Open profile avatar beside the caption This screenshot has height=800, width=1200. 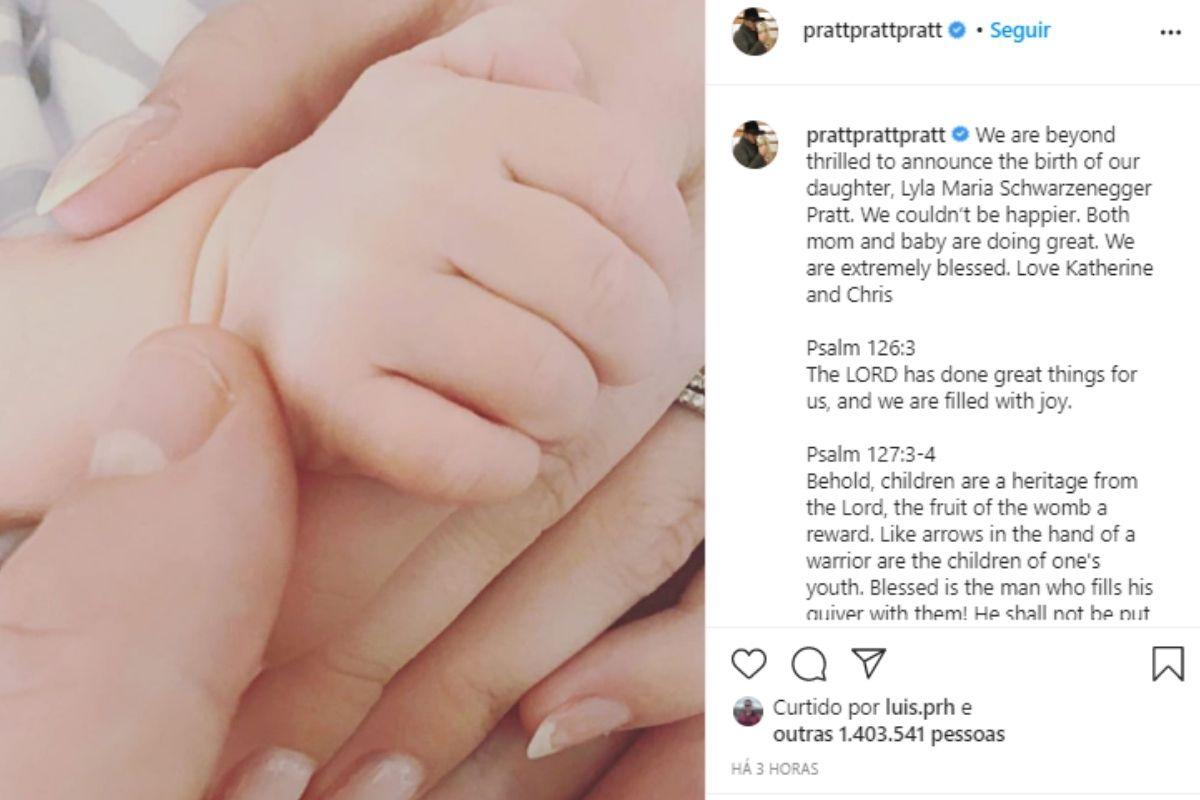pyautogui.click(x=755, y=145)
